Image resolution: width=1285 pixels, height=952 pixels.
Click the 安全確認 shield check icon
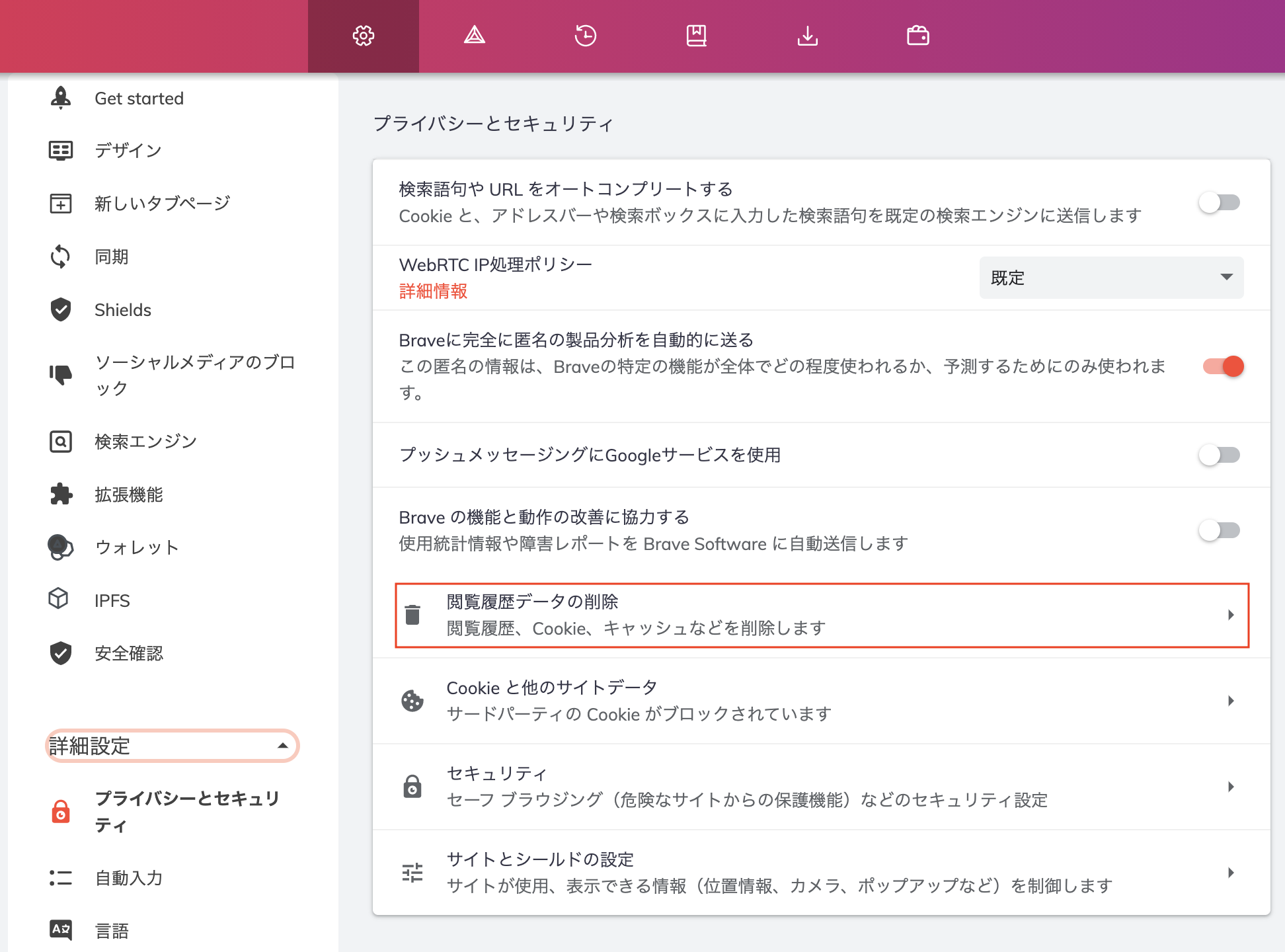(61, 653)
